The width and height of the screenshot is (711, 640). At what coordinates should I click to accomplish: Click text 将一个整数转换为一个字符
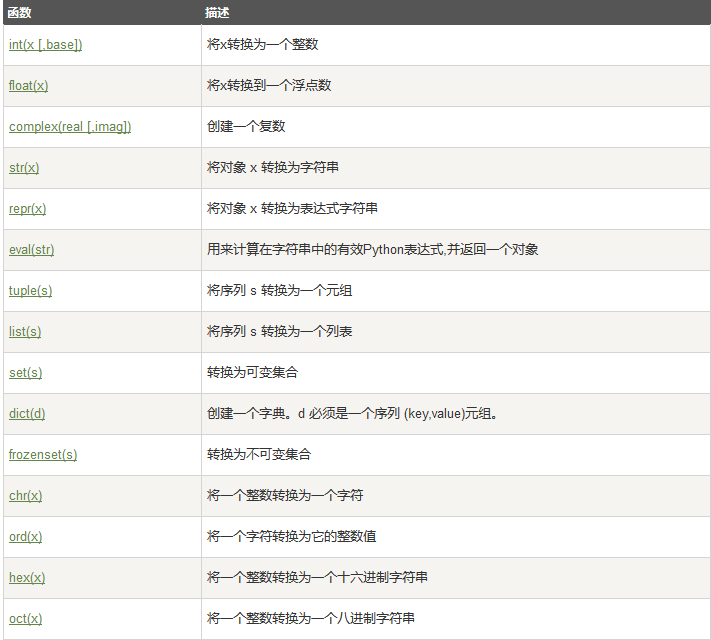(285, 495)
